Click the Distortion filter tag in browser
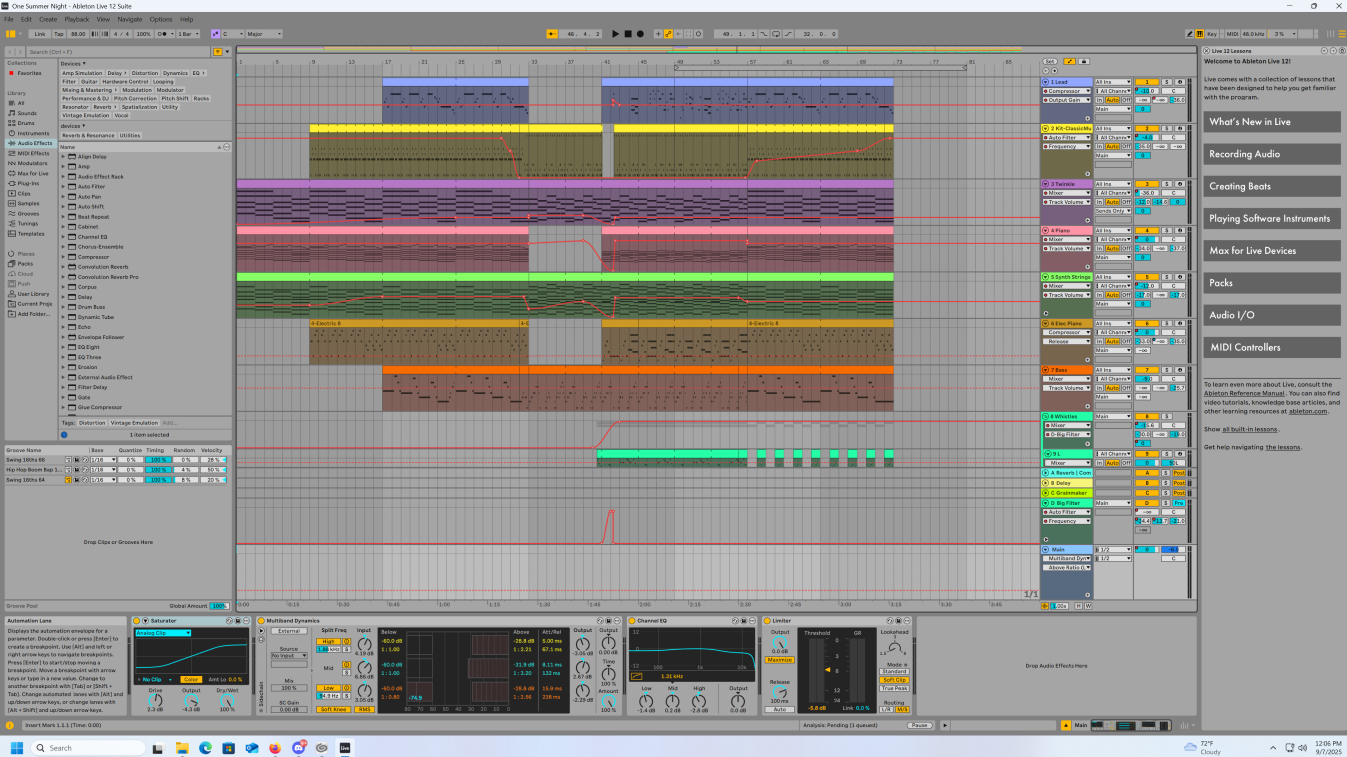The height and width of the screenshot is (757, 1347). (x=145, y=73)
